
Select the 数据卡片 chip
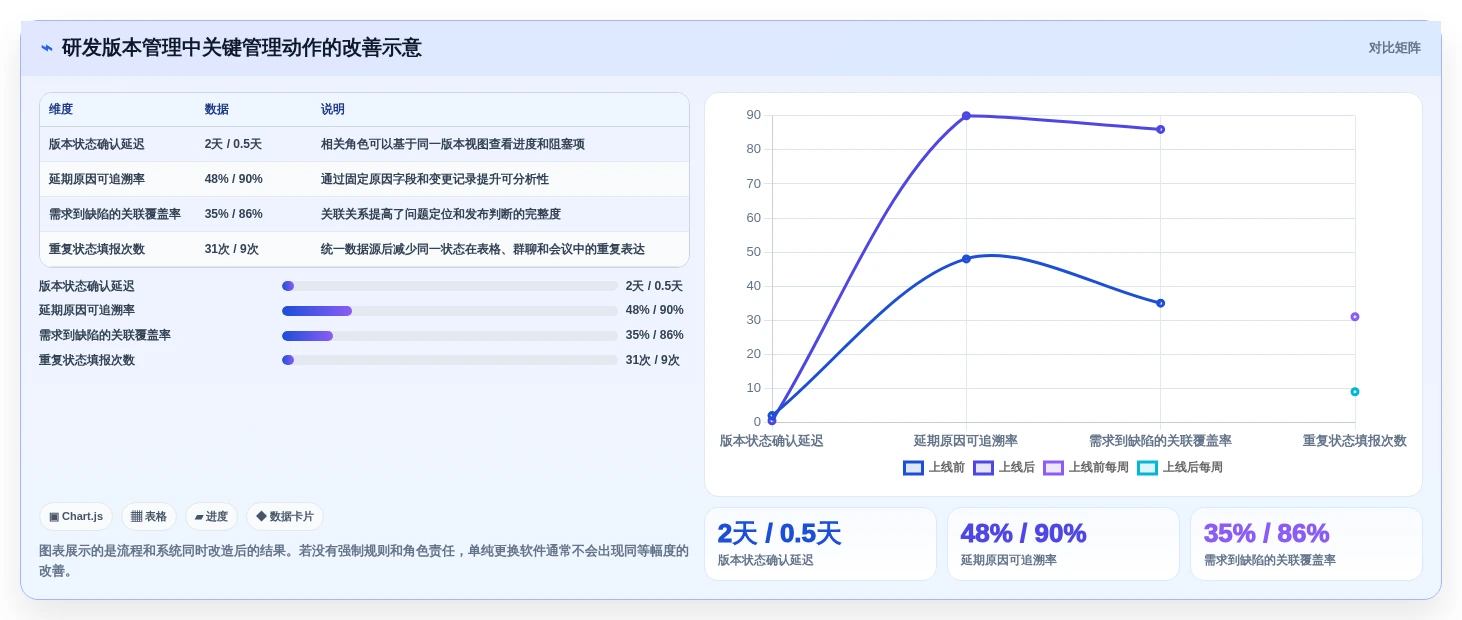point(285,517)
